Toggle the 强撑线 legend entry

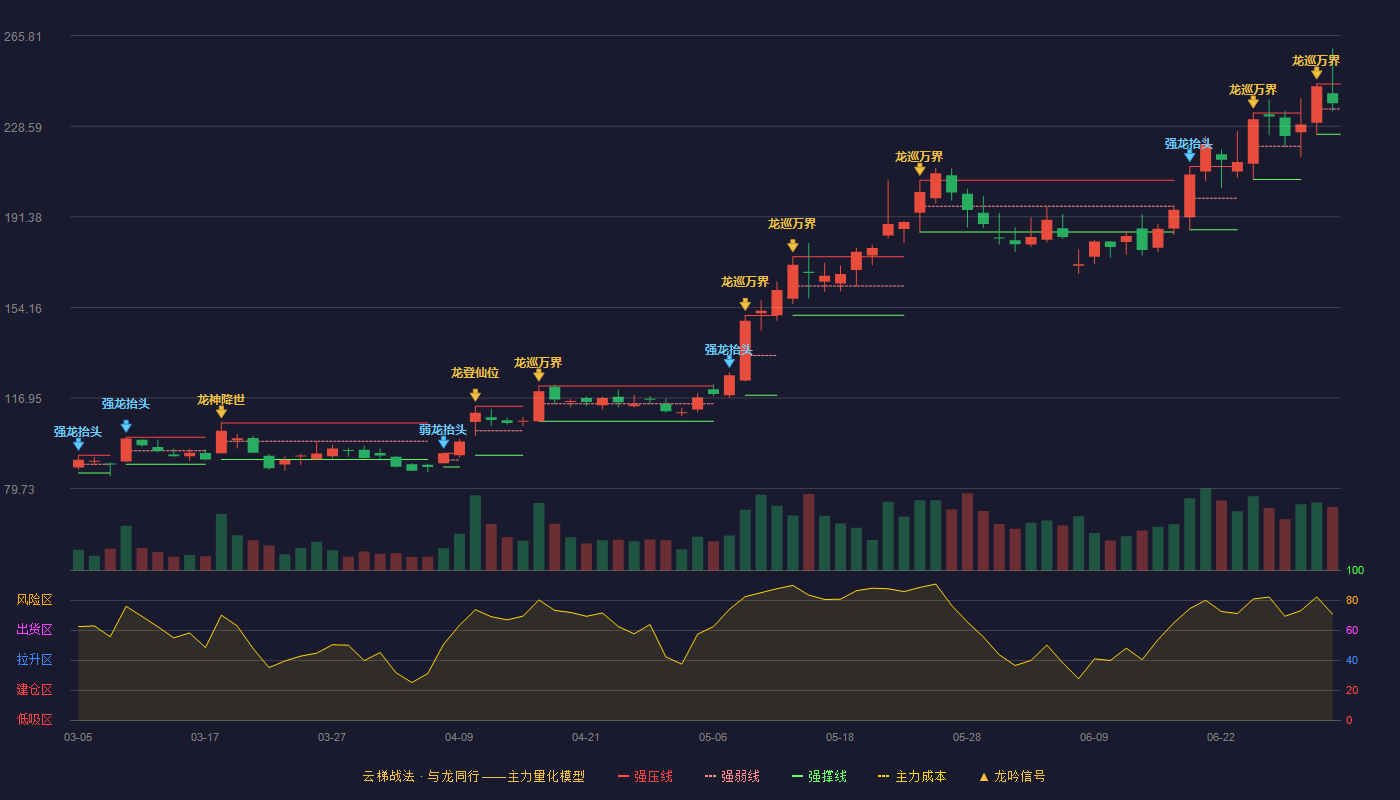(819, 776)
